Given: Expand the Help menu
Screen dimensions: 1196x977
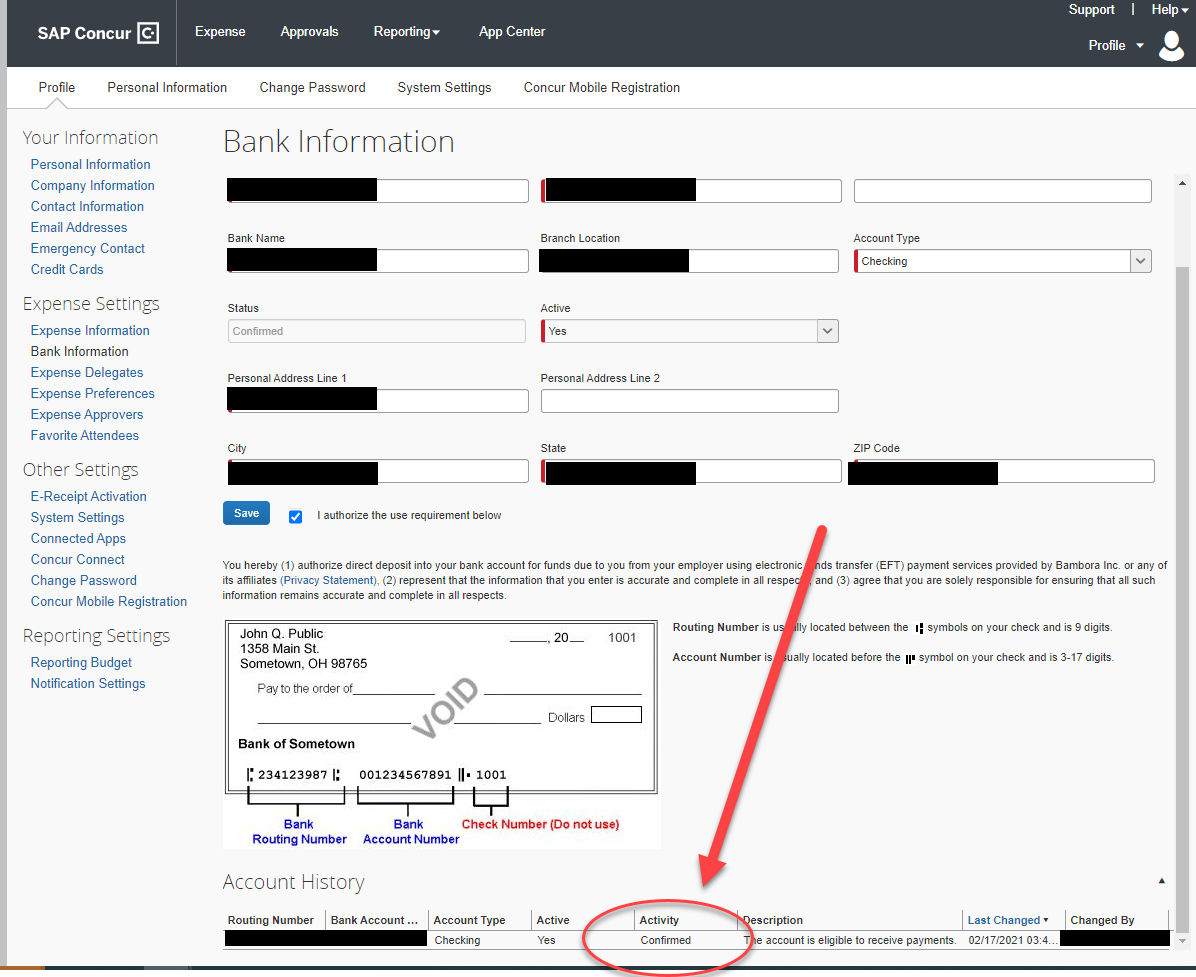Looking at the screenshot, I should point(1168,9).
